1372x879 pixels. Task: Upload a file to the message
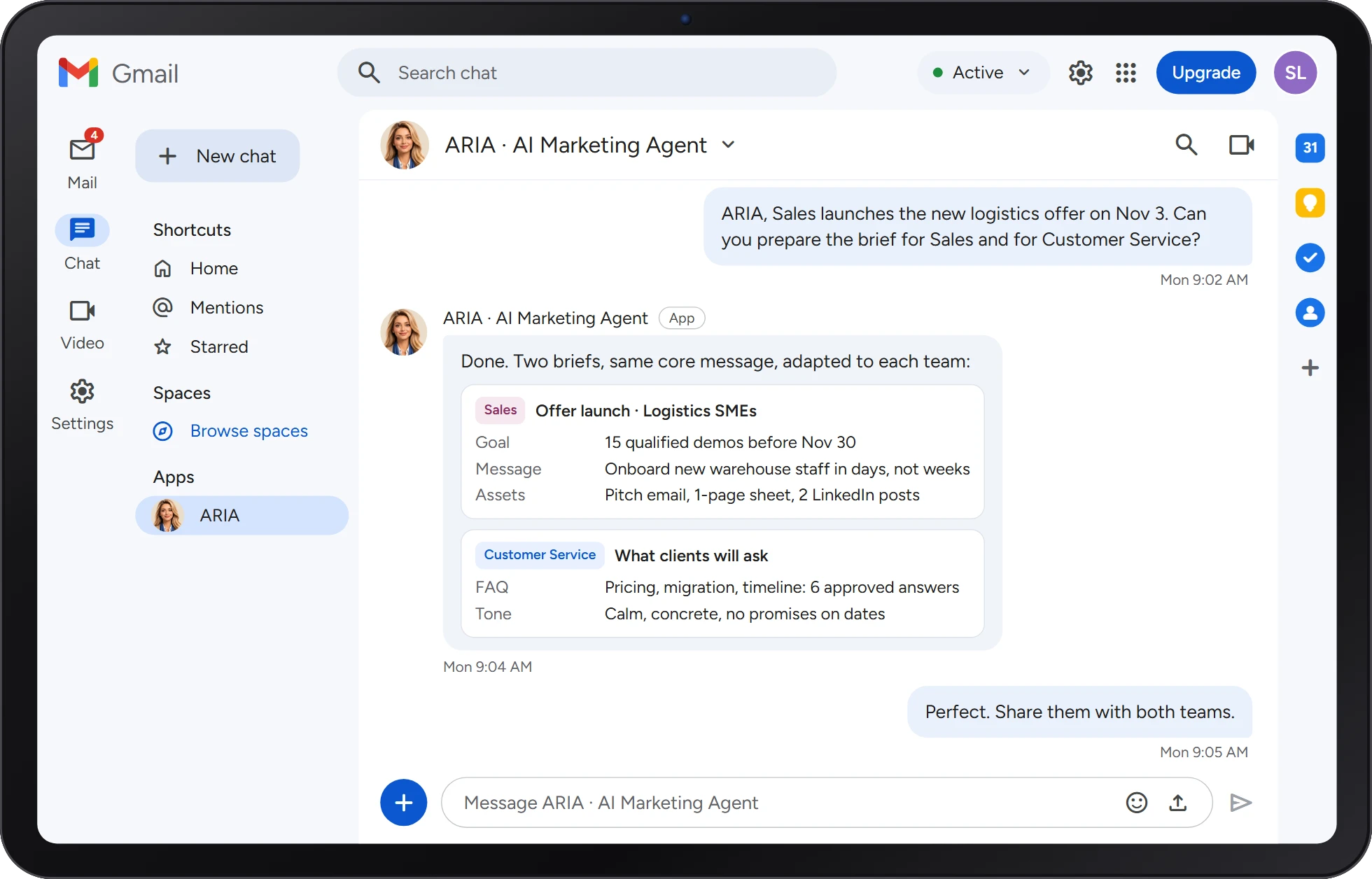click(x=1178, y=803)
